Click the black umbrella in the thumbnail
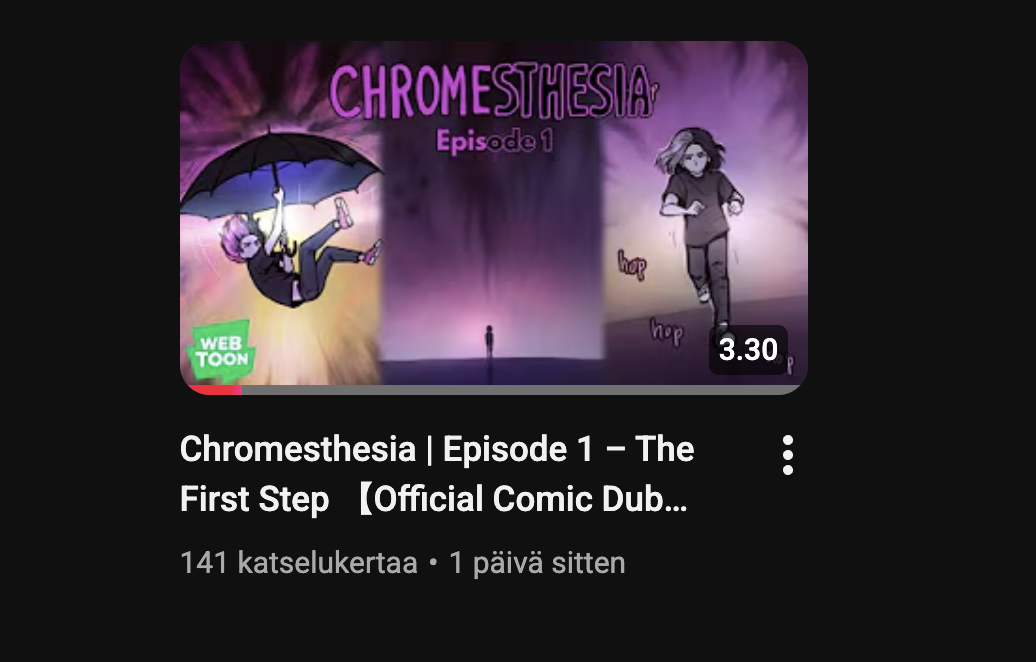 coord(281,172)
